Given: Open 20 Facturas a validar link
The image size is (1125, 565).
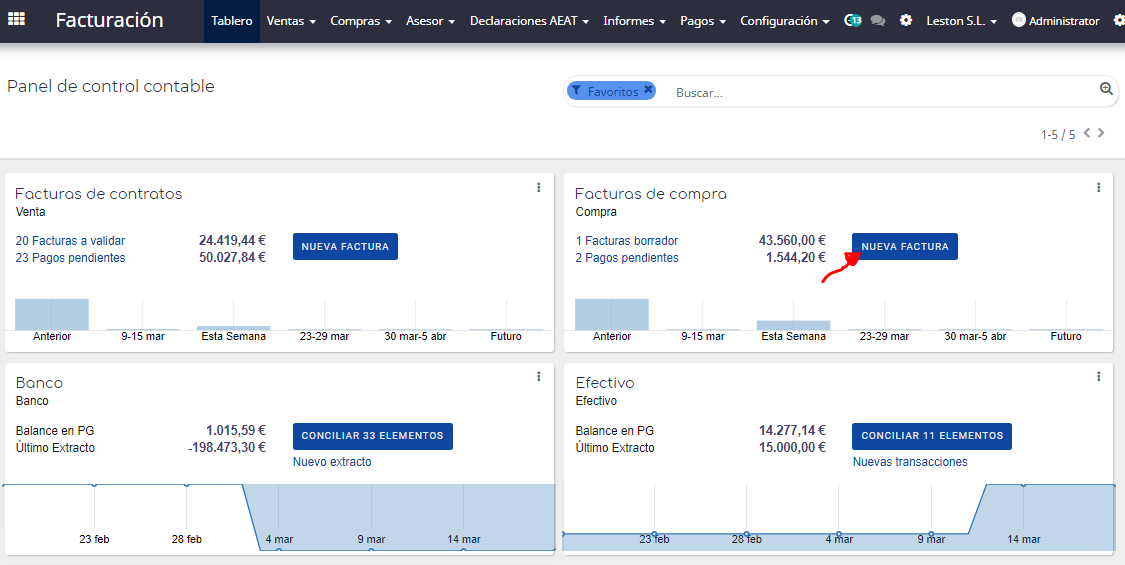Looking at the screenshot, I should tap(70, 241).
